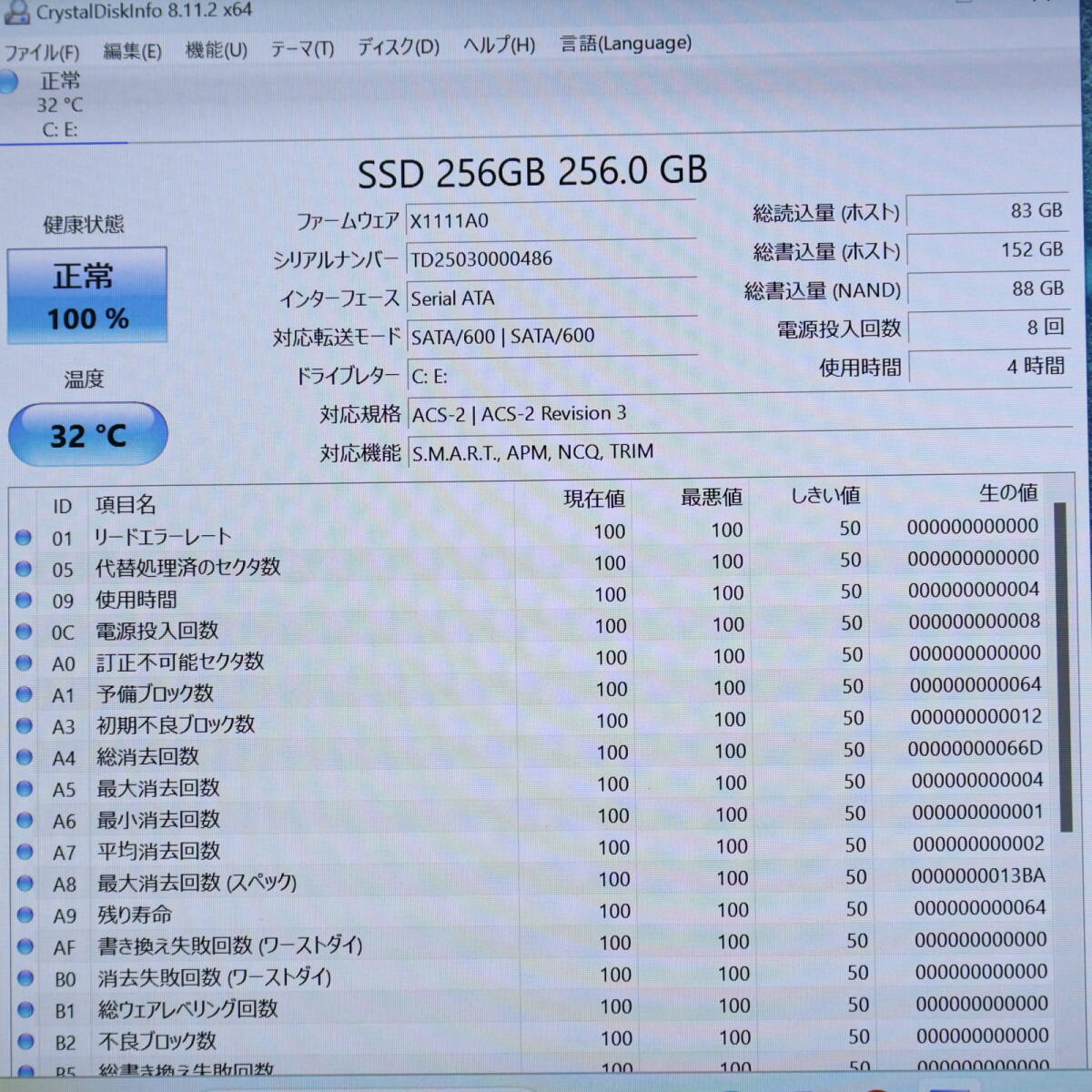
Task: Select the 総ウェアレベリング回数 row name
Action: pyautogui.click(x=188, y=1009)
